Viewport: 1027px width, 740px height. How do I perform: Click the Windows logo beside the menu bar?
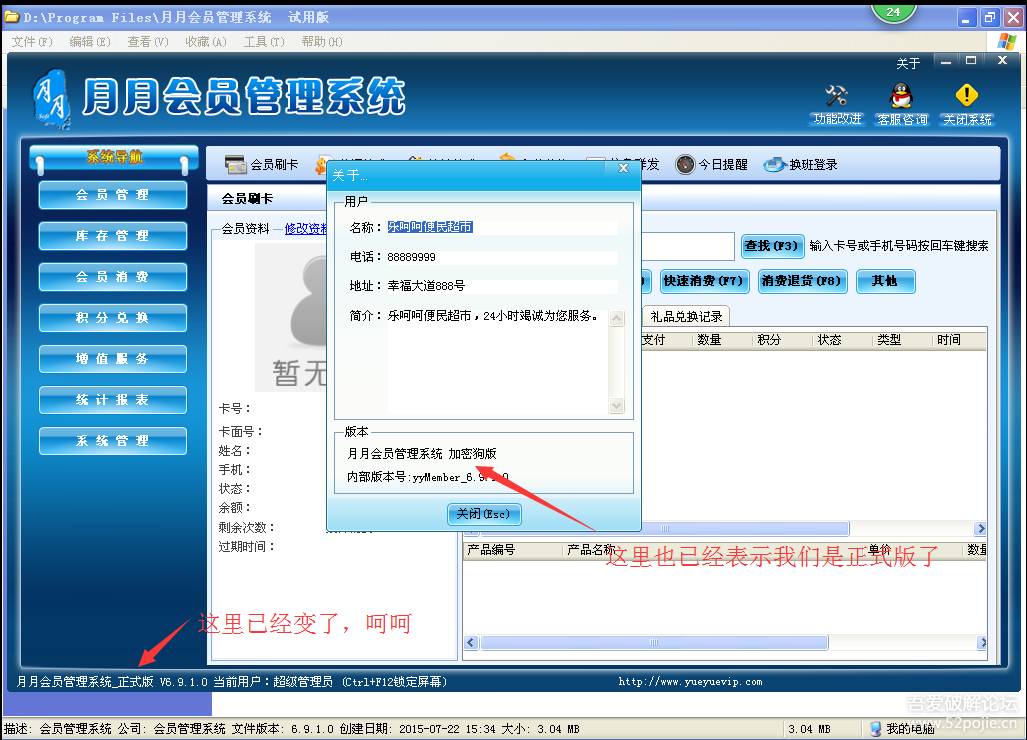(1006, 42)
